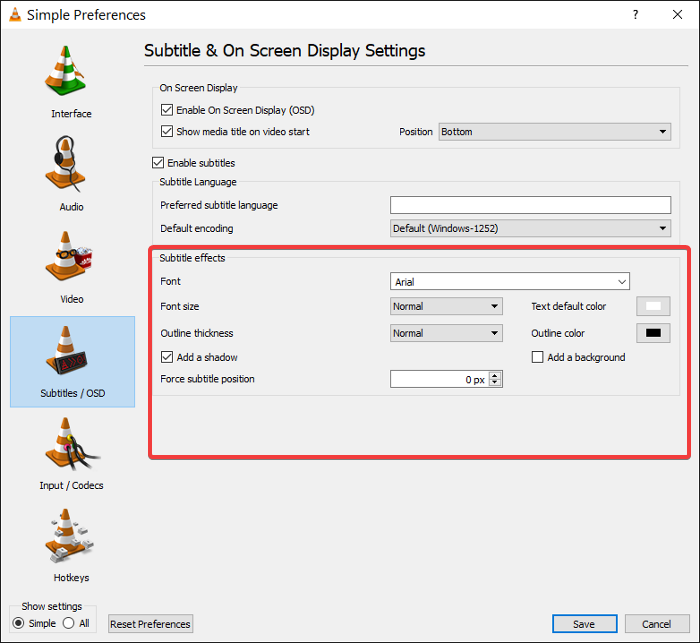
Task: Open the Default encoding dropdown
Action: (x=530, y=228)
